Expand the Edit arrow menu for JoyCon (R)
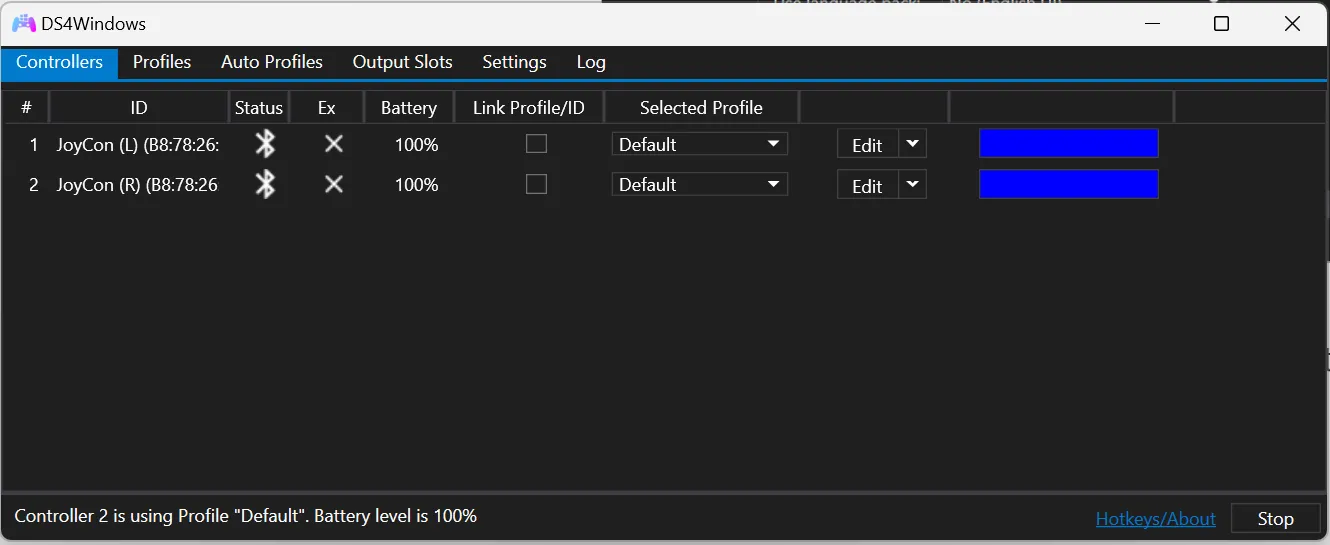This screenshot has height=545, width=1330. (912, 184)
